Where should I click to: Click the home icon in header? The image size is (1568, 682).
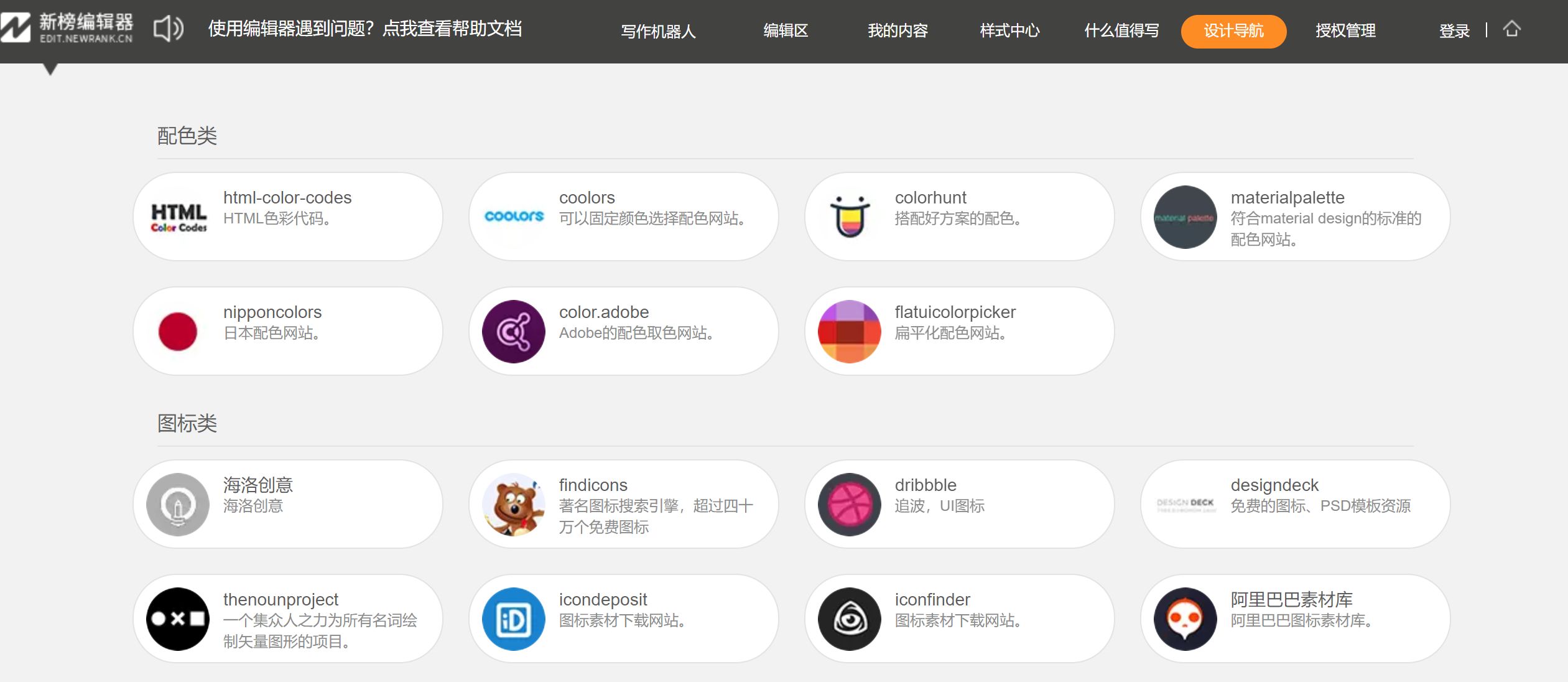[x=1512, y=29]
